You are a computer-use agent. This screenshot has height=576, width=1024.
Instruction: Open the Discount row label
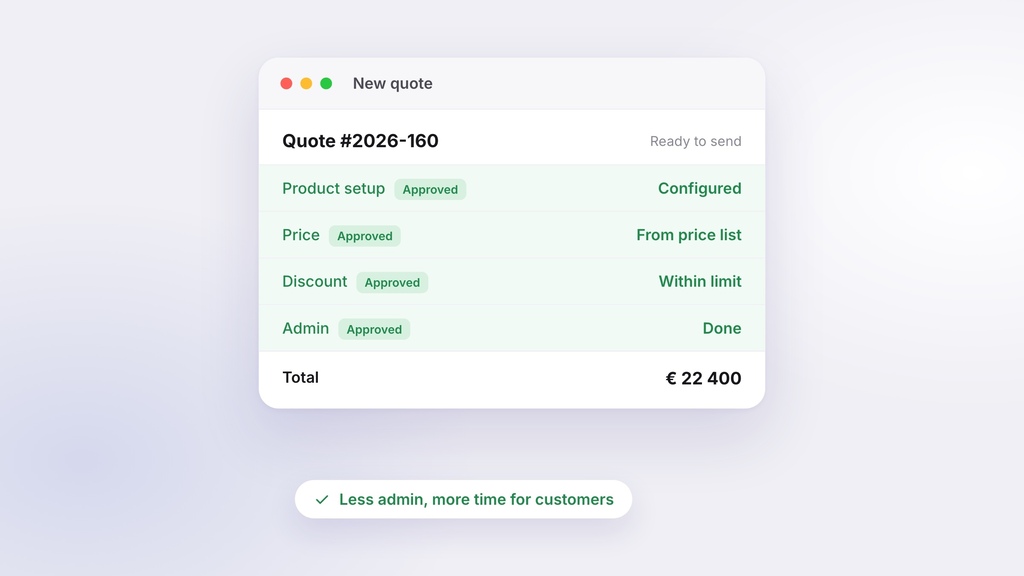point(315,281)
